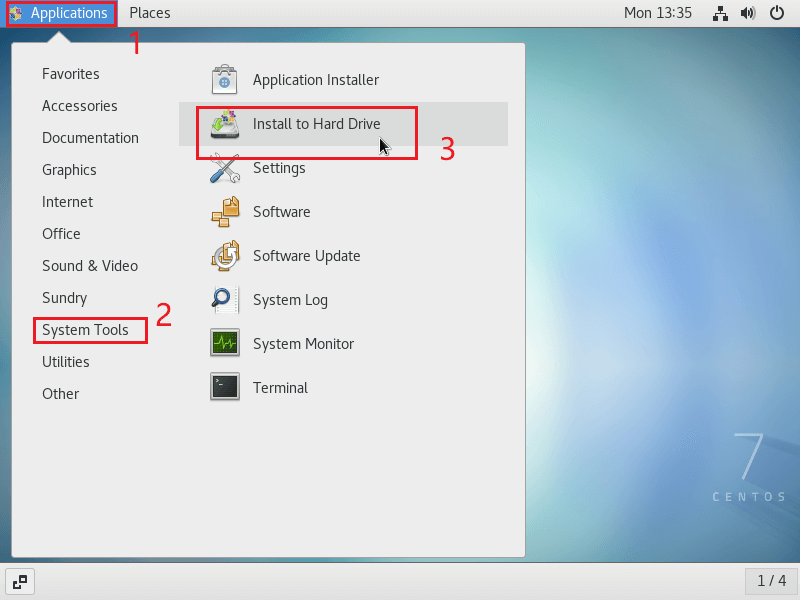
Task: Open the Applications menu
Action: [61, 13]
